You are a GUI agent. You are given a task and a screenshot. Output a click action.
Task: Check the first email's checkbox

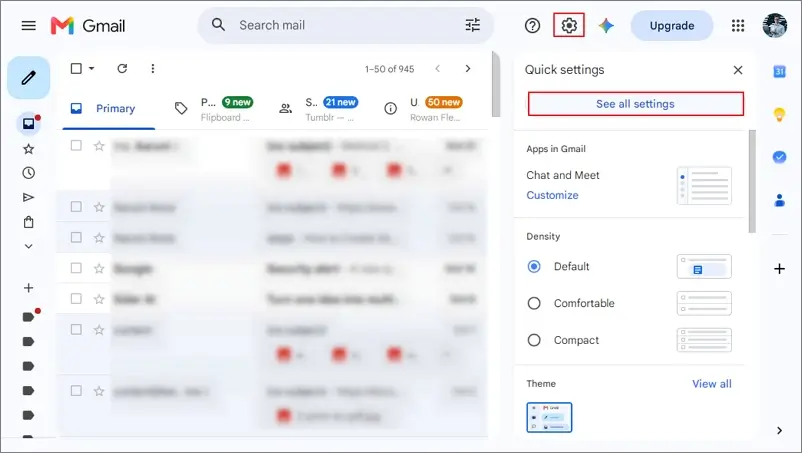click(x=76, y=146)
